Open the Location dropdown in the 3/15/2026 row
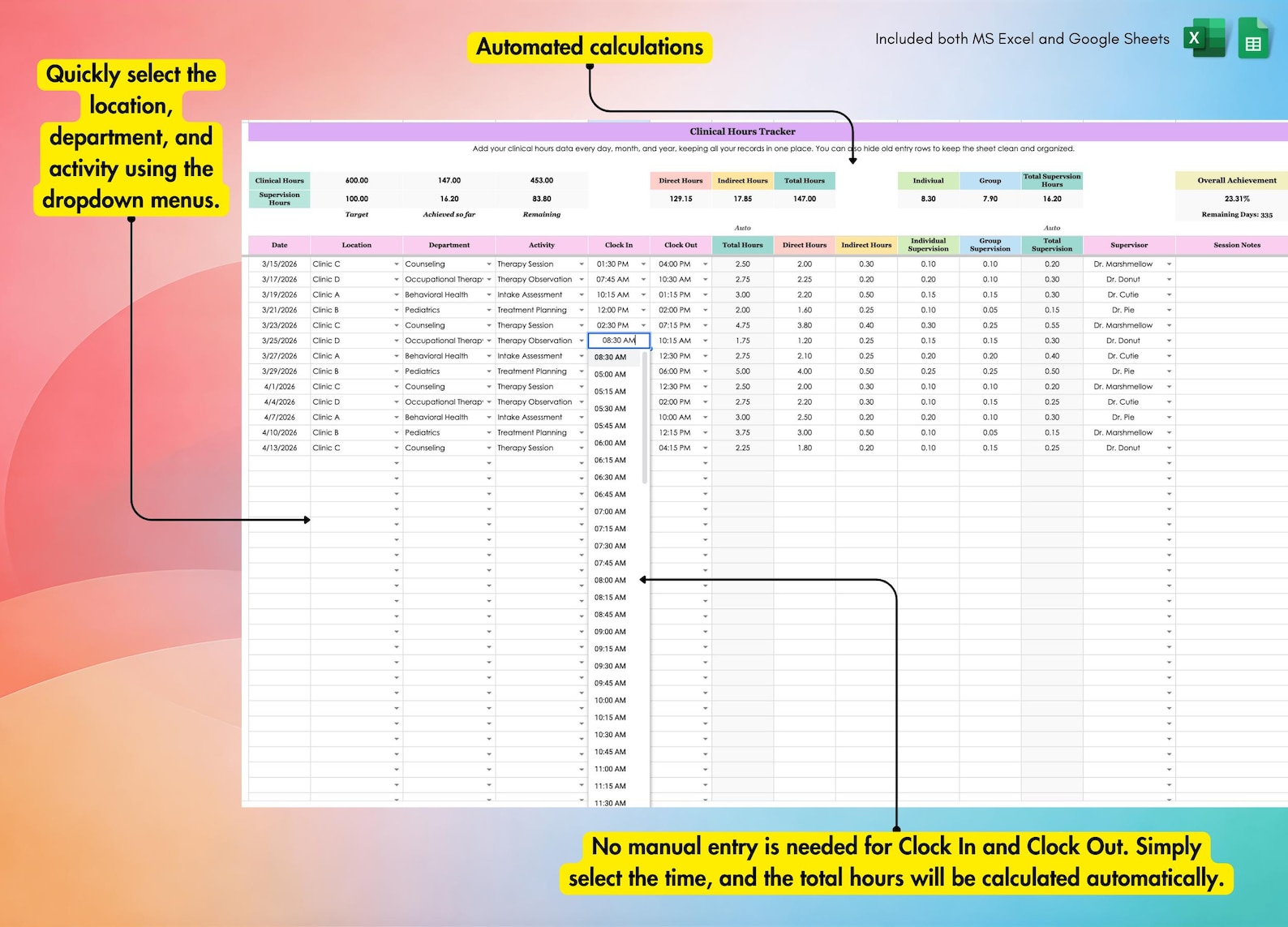This screenshot has width=1288, height=927. (397, 264)
